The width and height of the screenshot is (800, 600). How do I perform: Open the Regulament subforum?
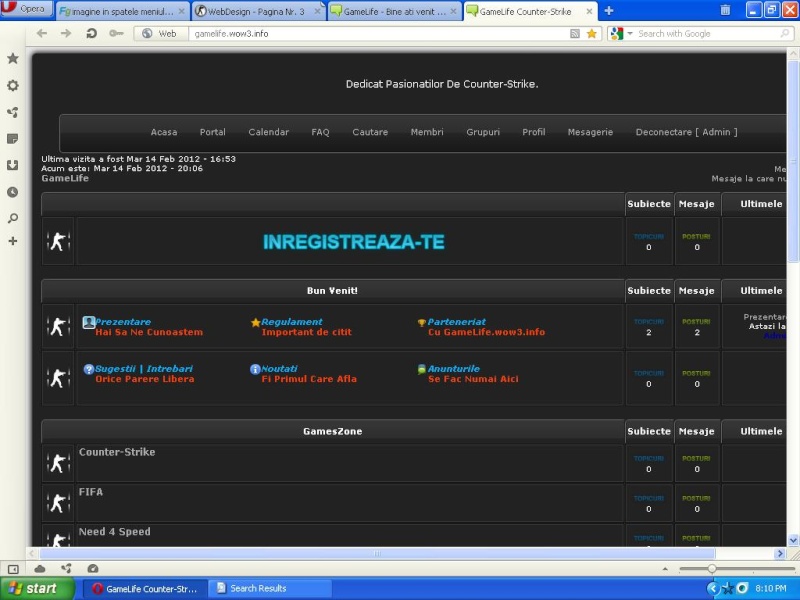click(x=292, y=322)
